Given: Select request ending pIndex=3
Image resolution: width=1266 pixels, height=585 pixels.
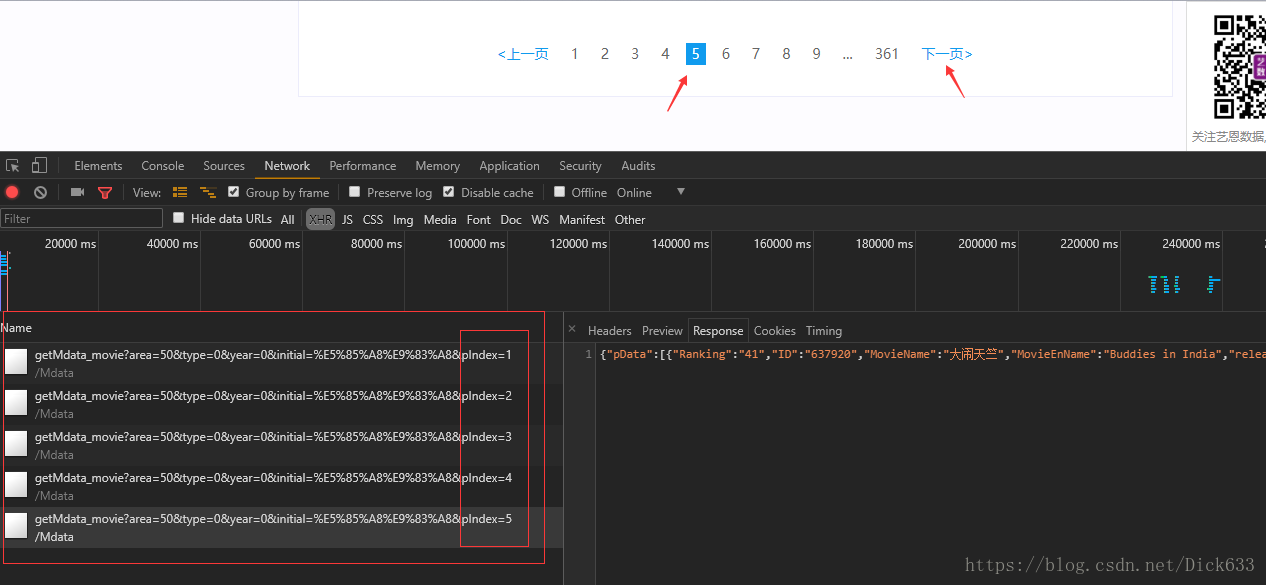Looking at the screenshot, I should click(282, 445).
